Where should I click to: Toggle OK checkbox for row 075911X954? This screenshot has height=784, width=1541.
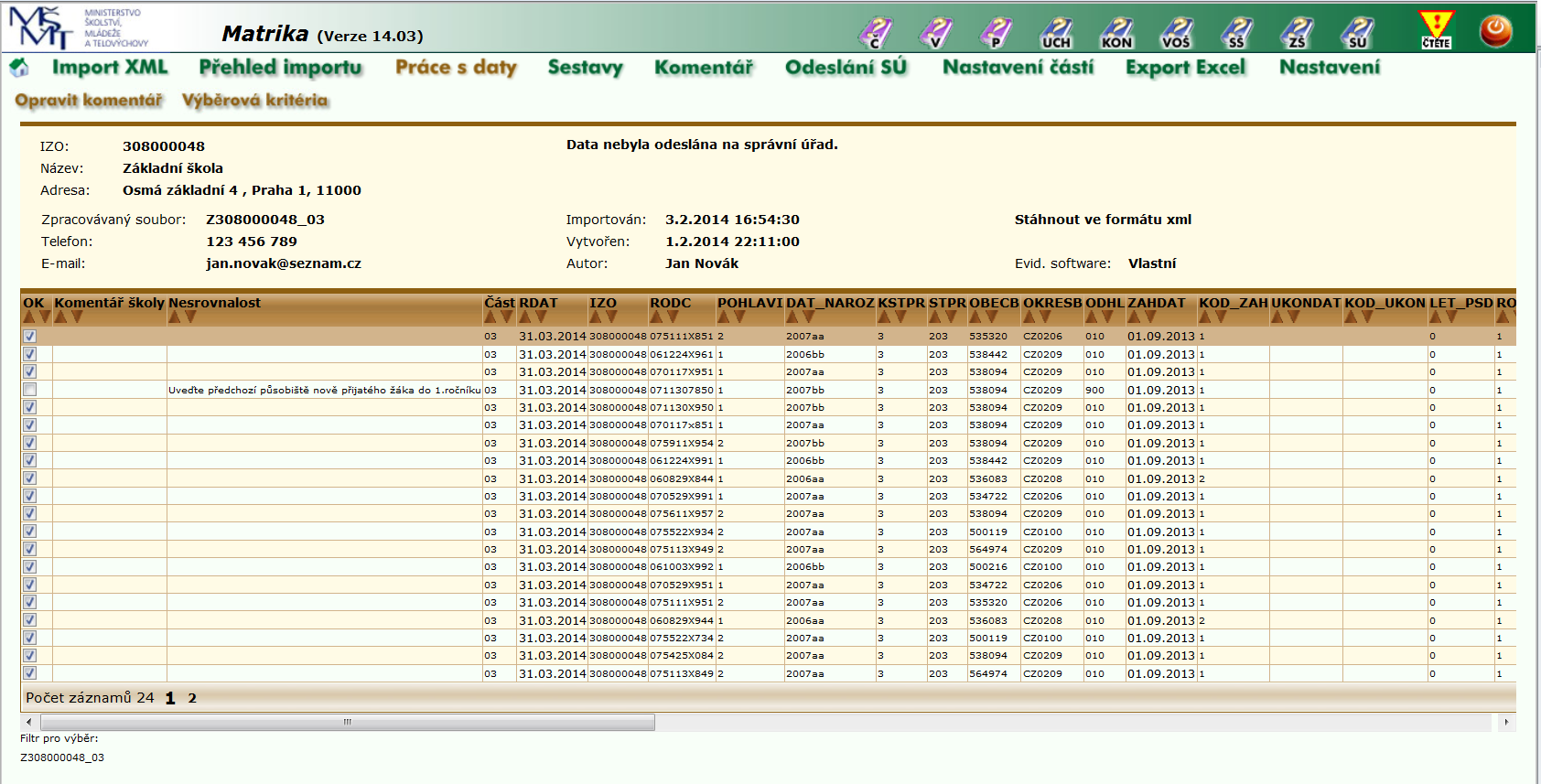[30, 443]
